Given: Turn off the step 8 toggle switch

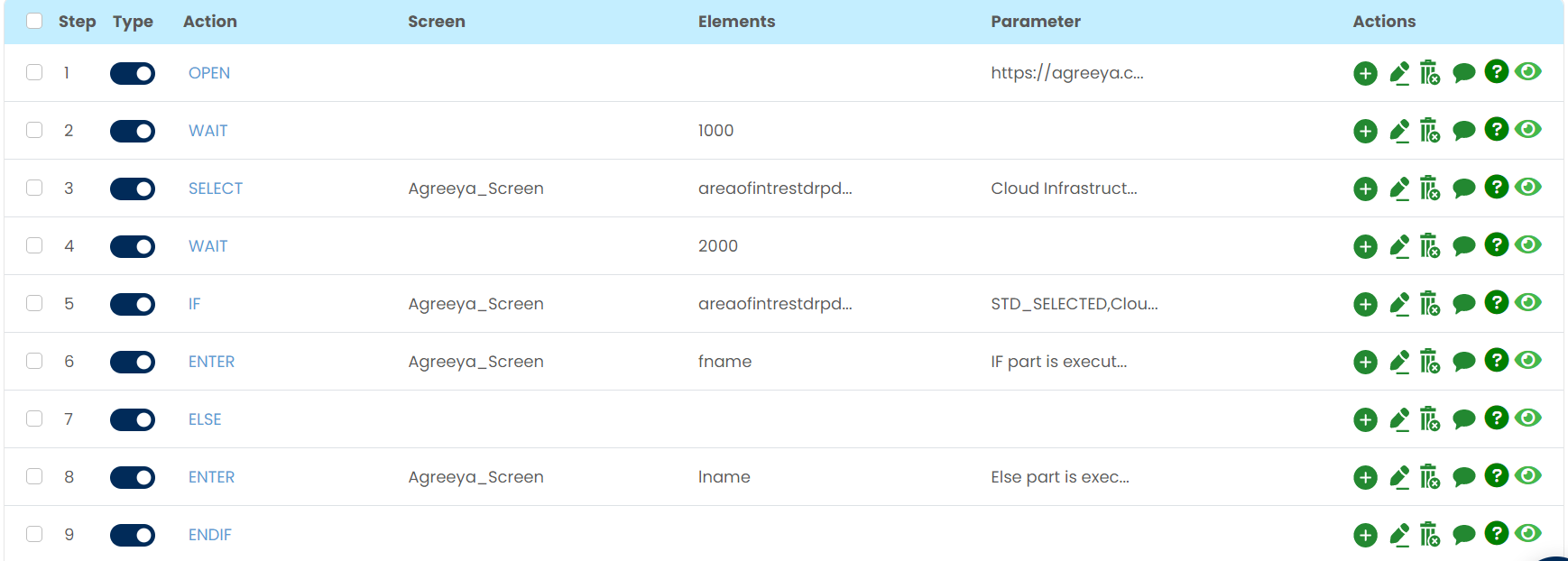Looking at the screenshot, I should click(133, 477).
